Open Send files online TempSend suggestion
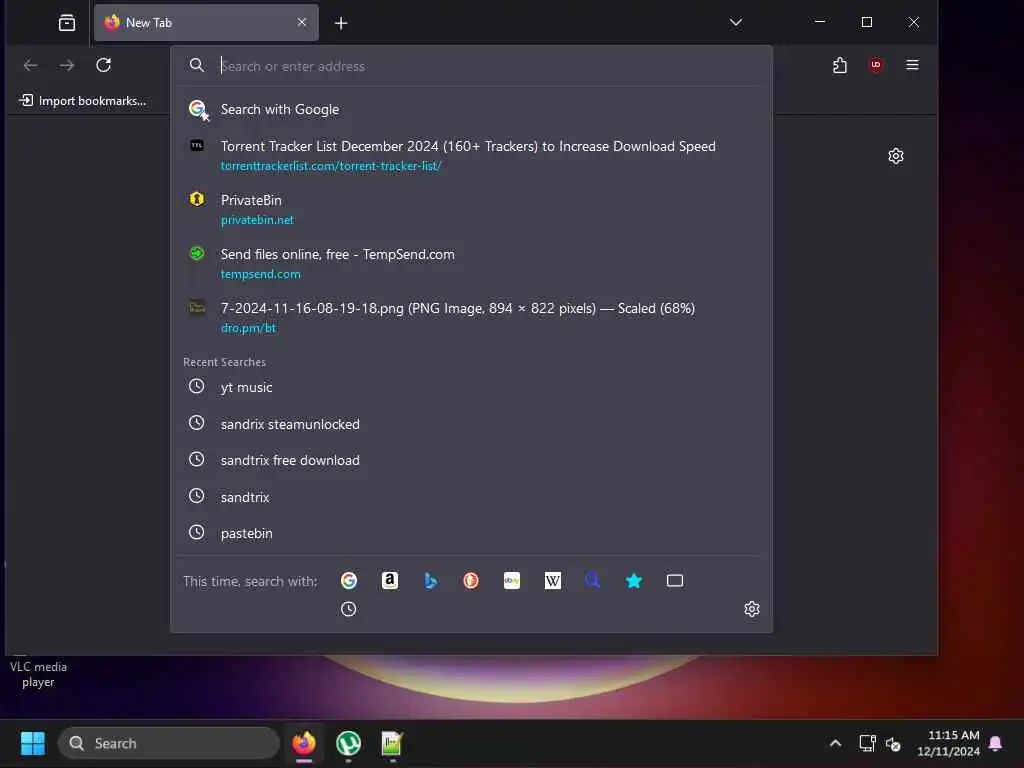This screenshot has width=1024, height=768. tap(472, 263)
